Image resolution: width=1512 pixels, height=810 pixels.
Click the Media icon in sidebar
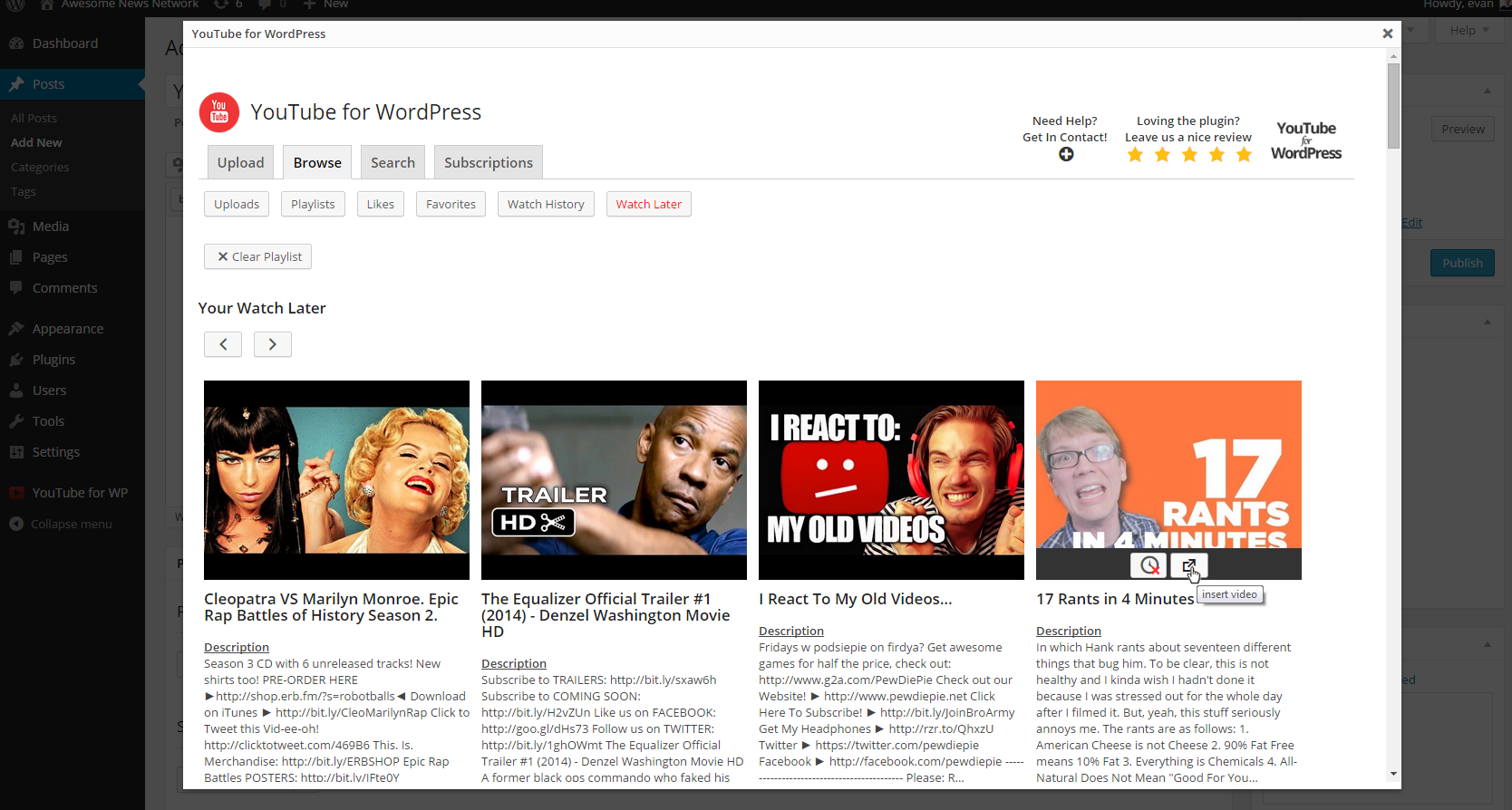16,227
